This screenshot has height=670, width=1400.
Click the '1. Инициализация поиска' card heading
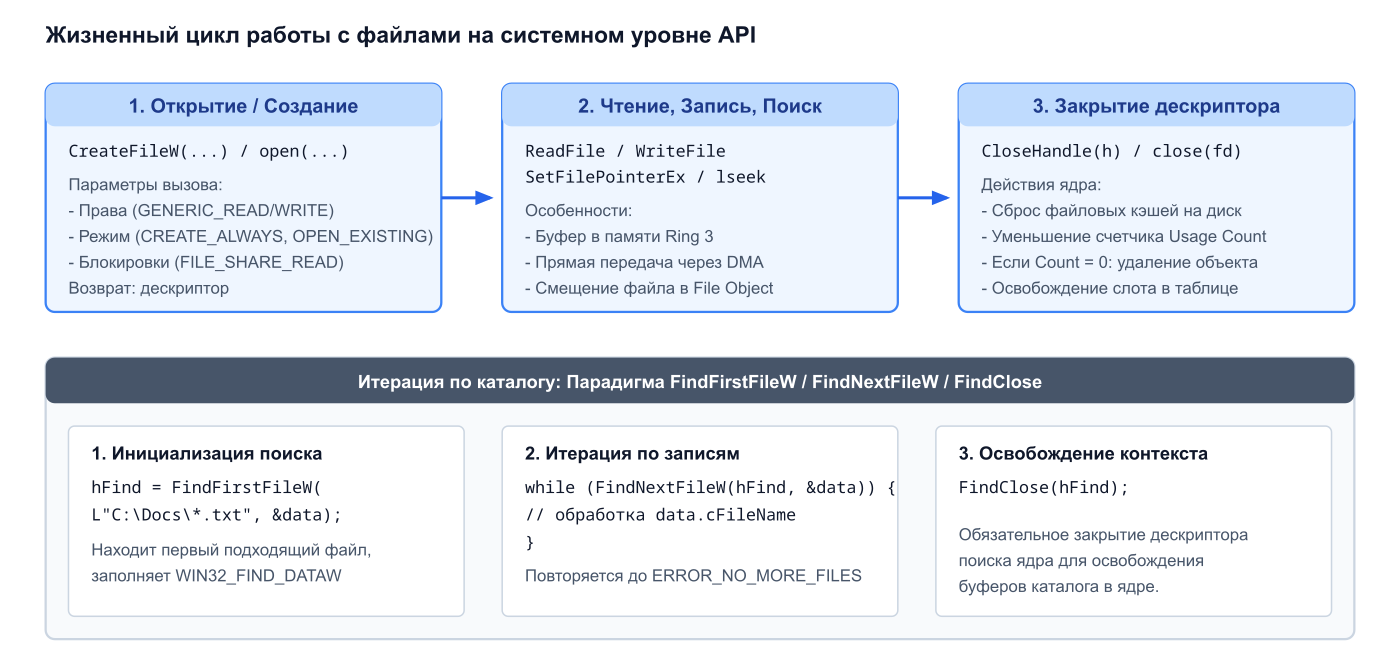click(207, 454)
